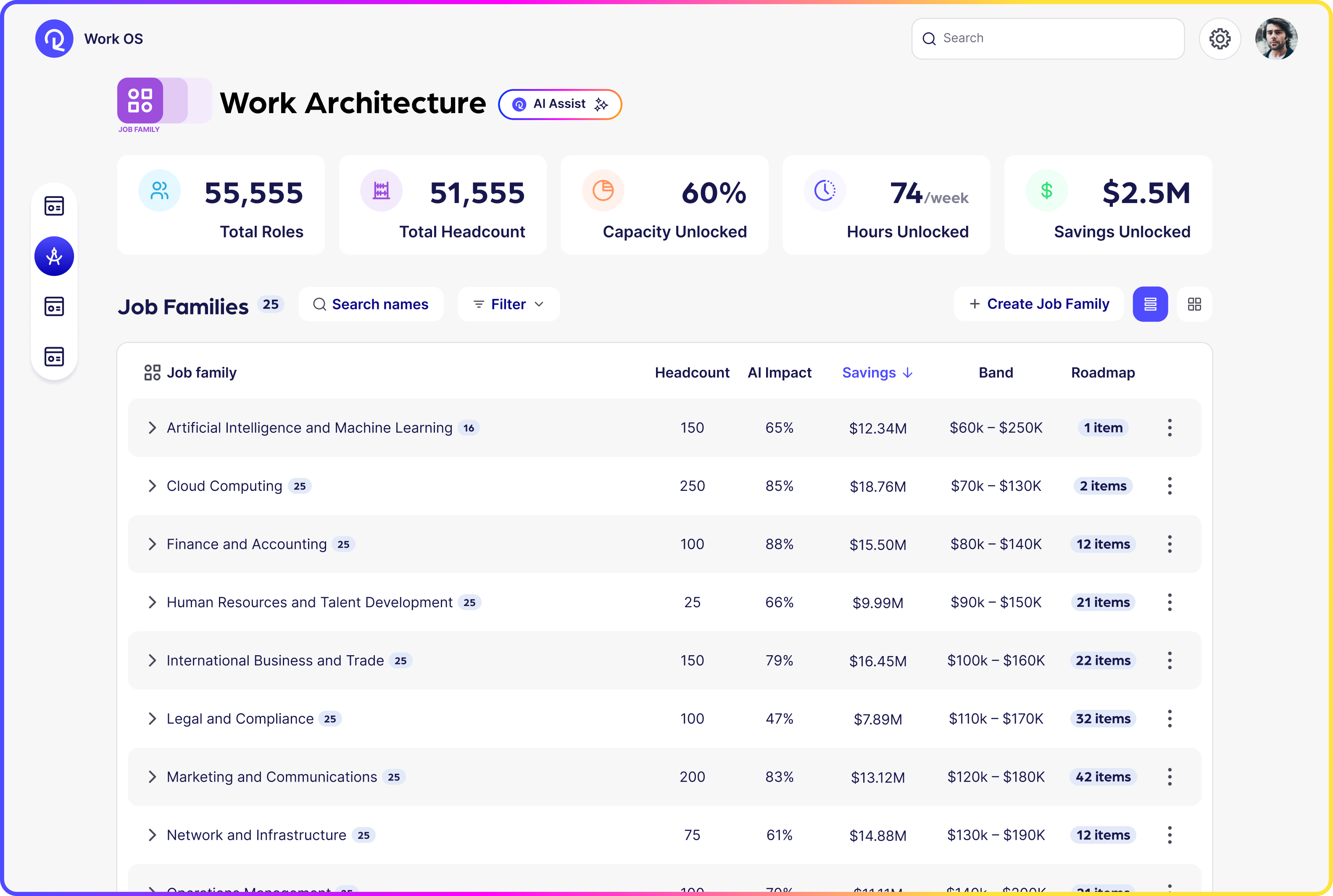The image size is (1333, 896).
Task: Click the Job Families 25 count badge
Action: point(270,304)
